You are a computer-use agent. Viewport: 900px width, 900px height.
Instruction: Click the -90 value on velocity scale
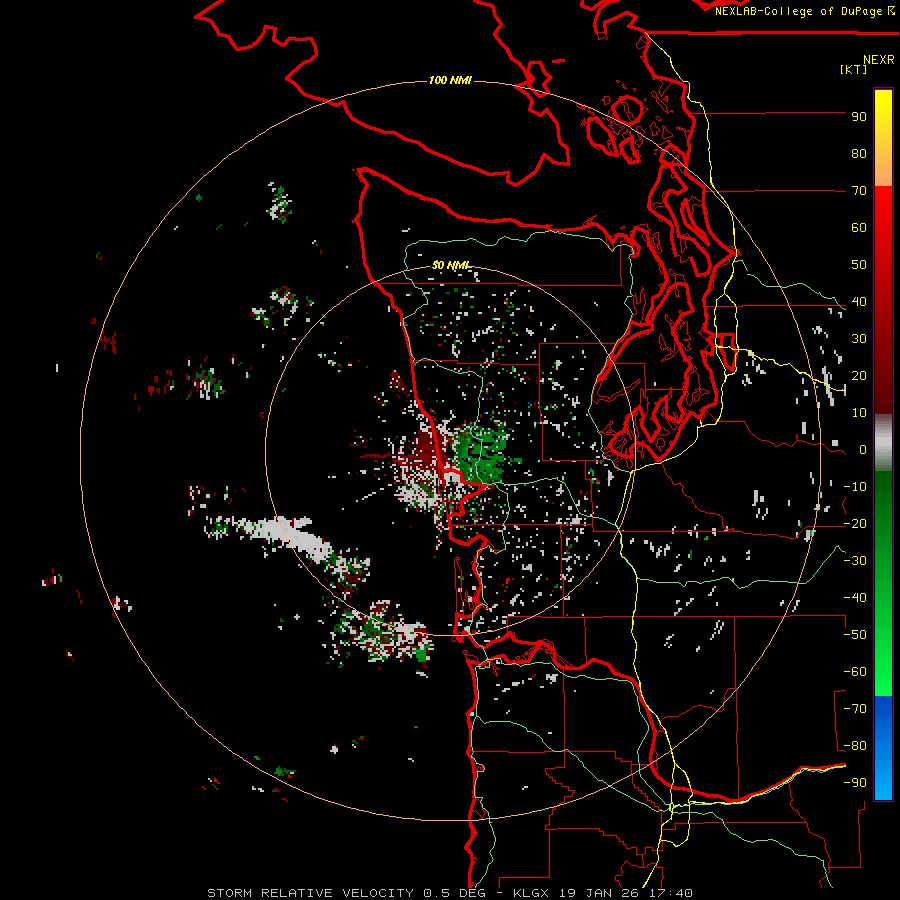855,783
